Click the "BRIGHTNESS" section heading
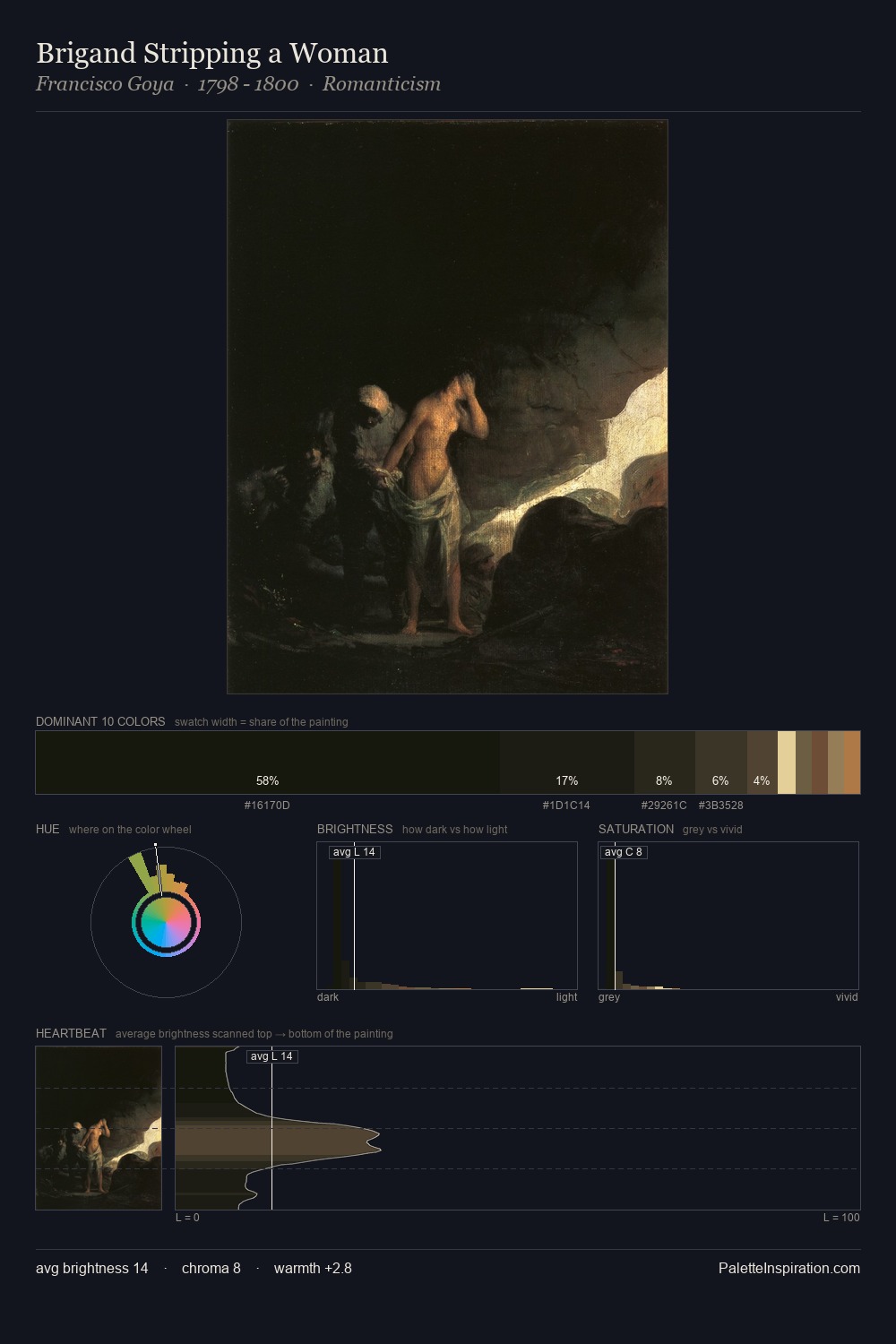Viewport: 896px width, 1344px height. 355,829
